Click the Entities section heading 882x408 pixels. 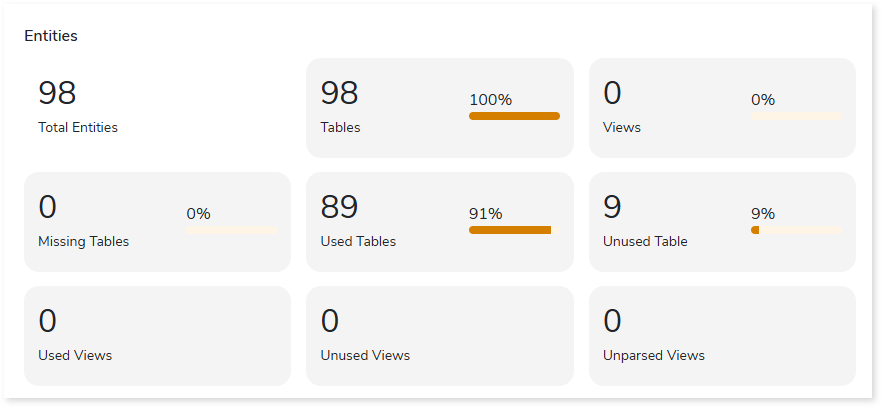pyautogui.click(x=51, y=36)
